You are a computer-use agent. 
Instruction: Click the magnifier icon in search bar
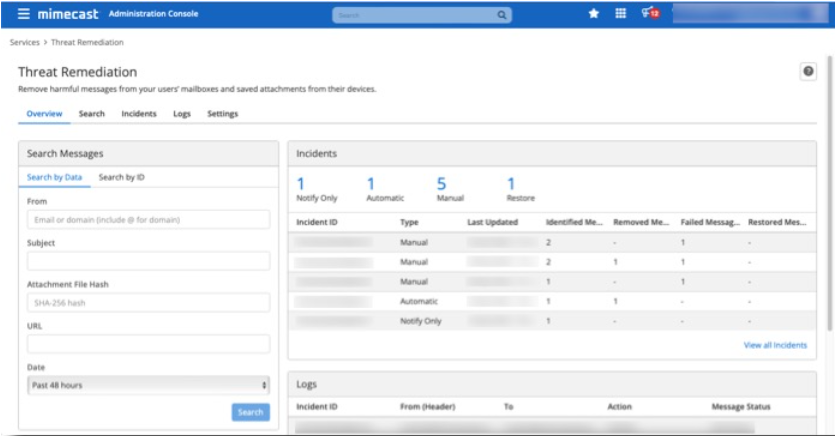coord(502,15)
